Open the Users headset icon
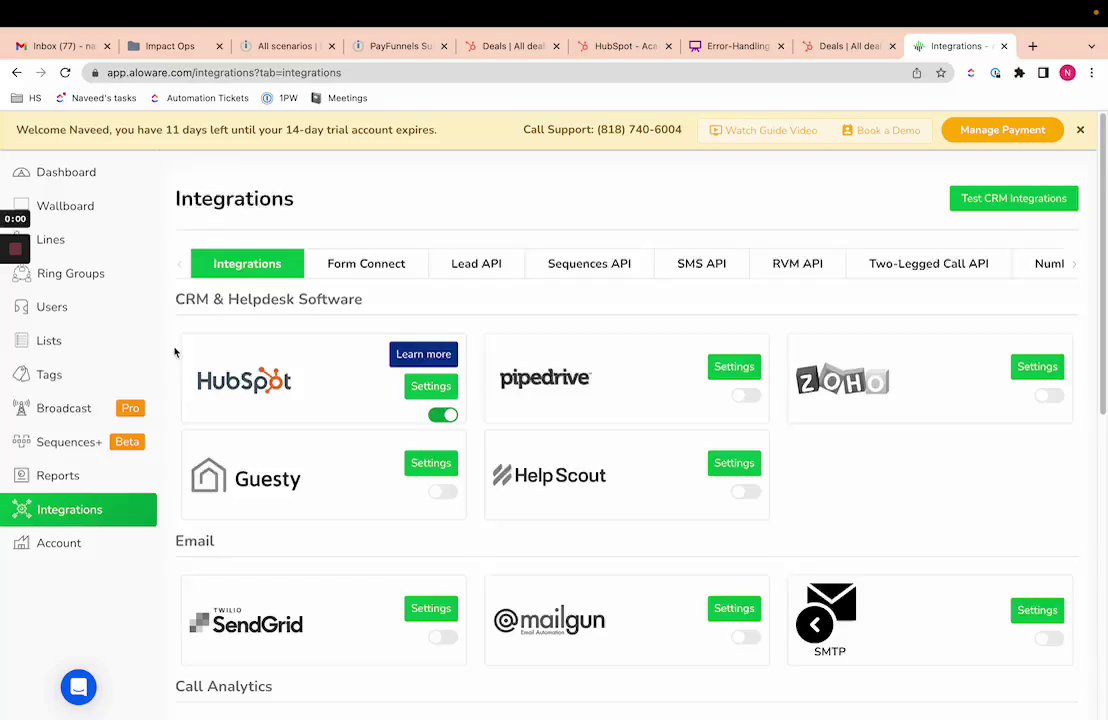Image resolution: width=1108 pixels, height=720 pixels. pyautogui.click(x=21, y=307)
